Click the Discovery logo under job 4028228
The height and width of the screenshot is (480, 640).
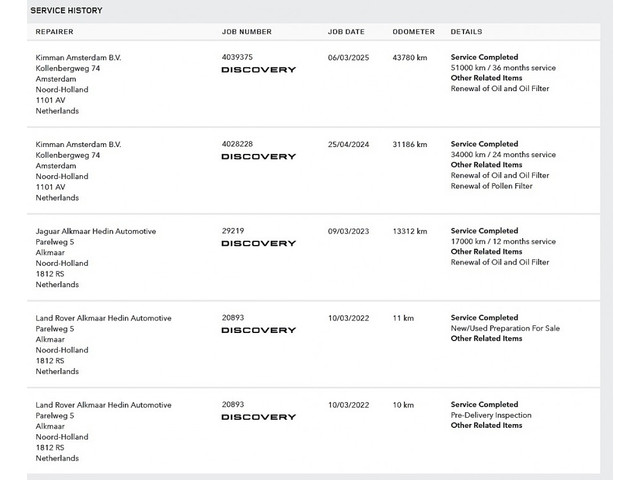click(258, 157)
